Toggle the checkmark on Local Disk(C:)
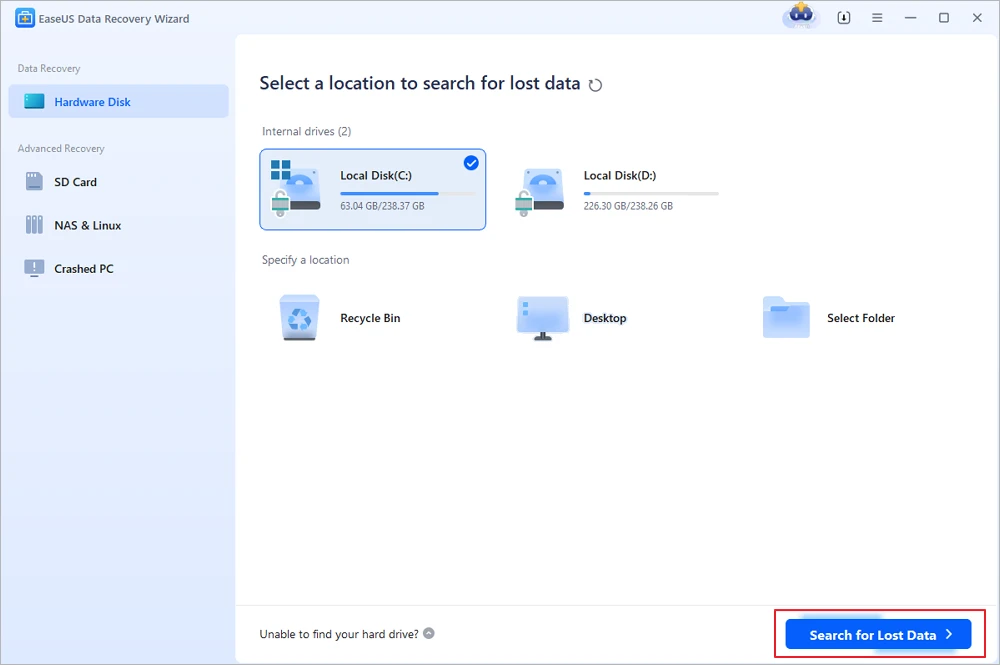Viewport: 1000px width, 665px height. [471, 163]
